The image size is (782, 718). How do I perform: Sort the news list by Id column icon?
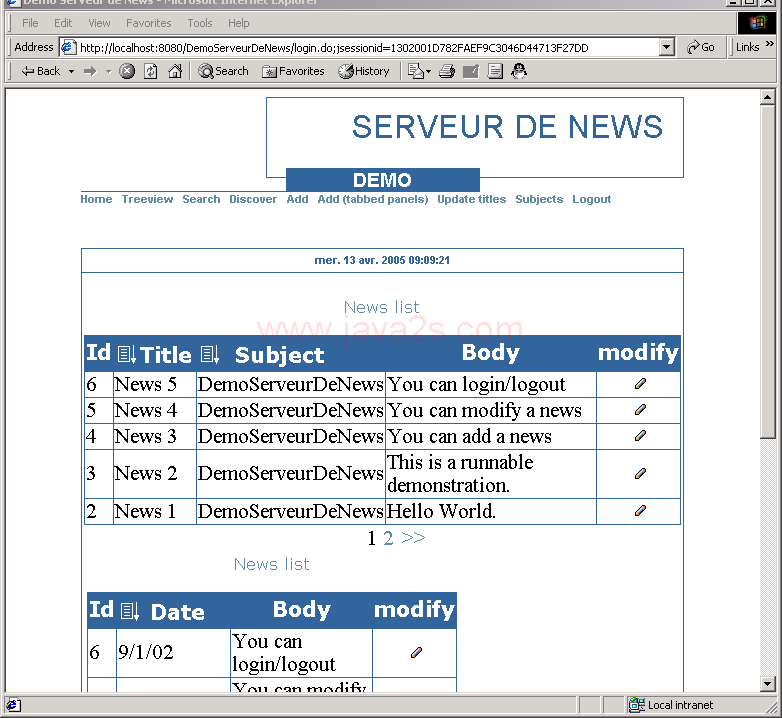[126, 355]
